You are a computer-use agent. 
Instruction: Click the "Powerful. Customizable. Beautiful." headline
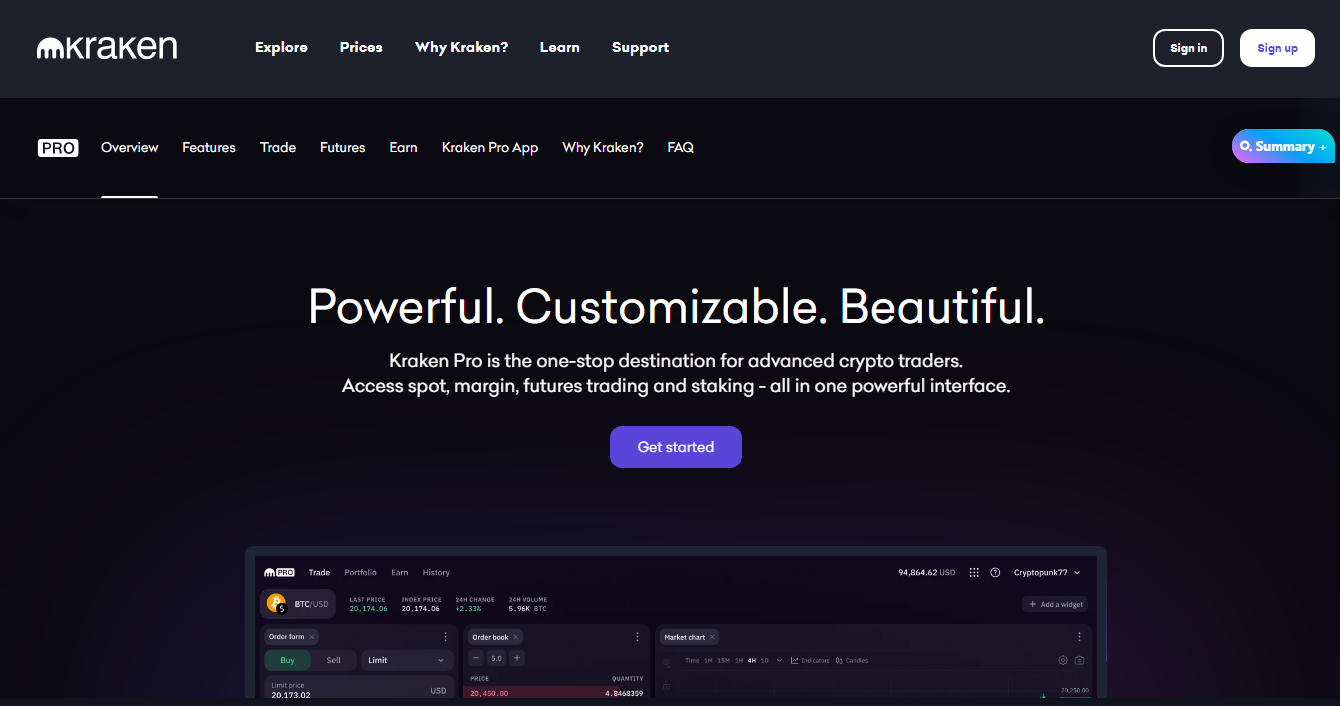tap(676, 306)
